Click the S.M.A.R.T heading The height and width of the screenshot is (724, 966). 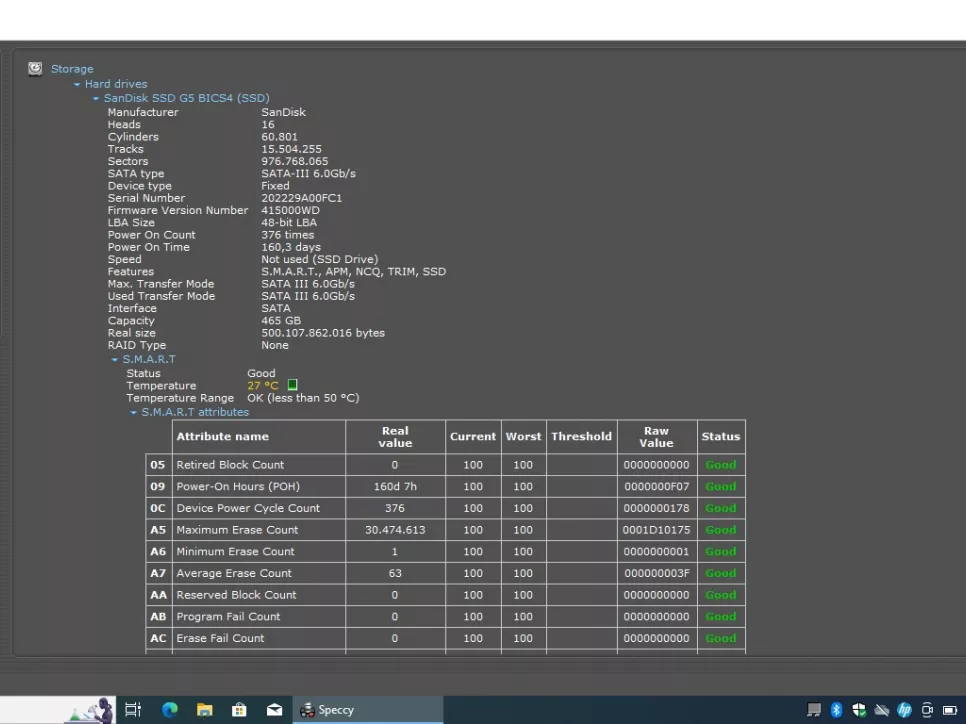point(149,359)
